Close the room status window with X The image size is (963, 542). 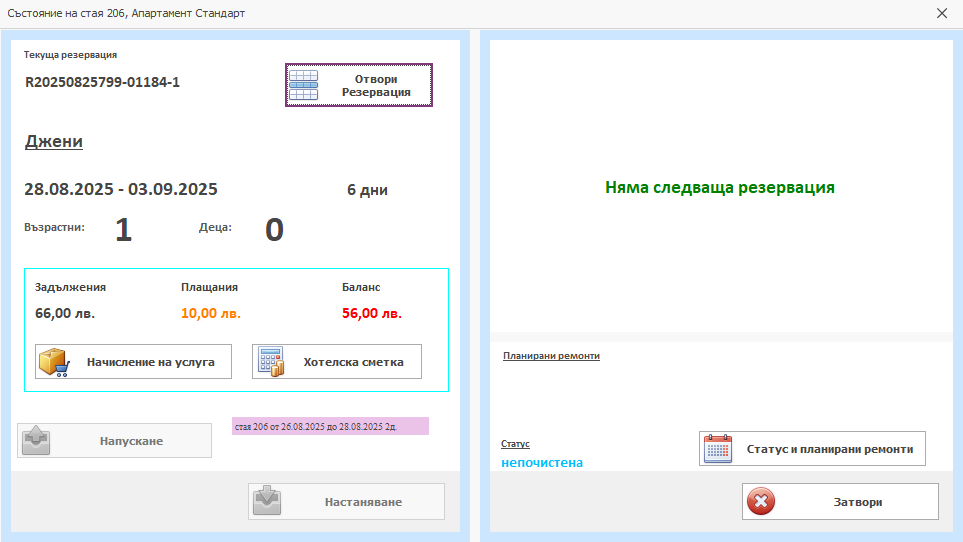[941, 14]
